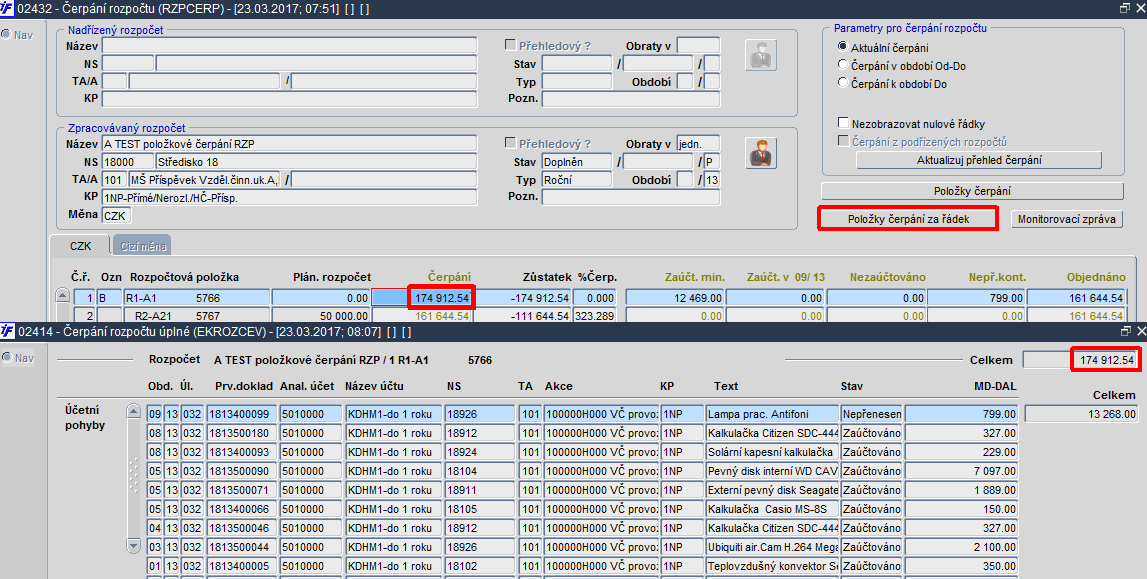Click MD-DAL amount 7 097.00
Viewport: 1147px width, 579px height.
tap(961, 471)
